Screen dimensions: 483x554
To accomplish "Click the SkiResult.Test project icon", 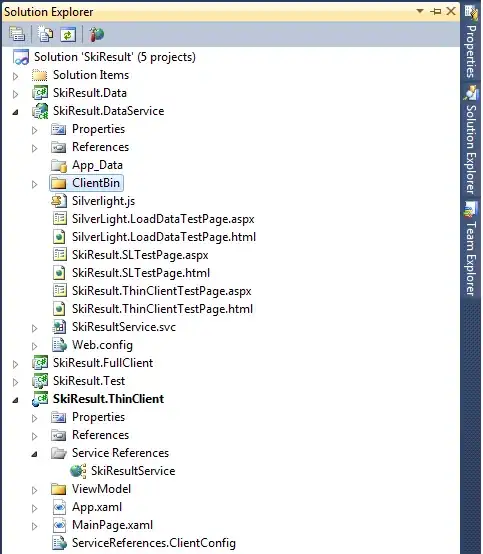I will pos(40,381).
